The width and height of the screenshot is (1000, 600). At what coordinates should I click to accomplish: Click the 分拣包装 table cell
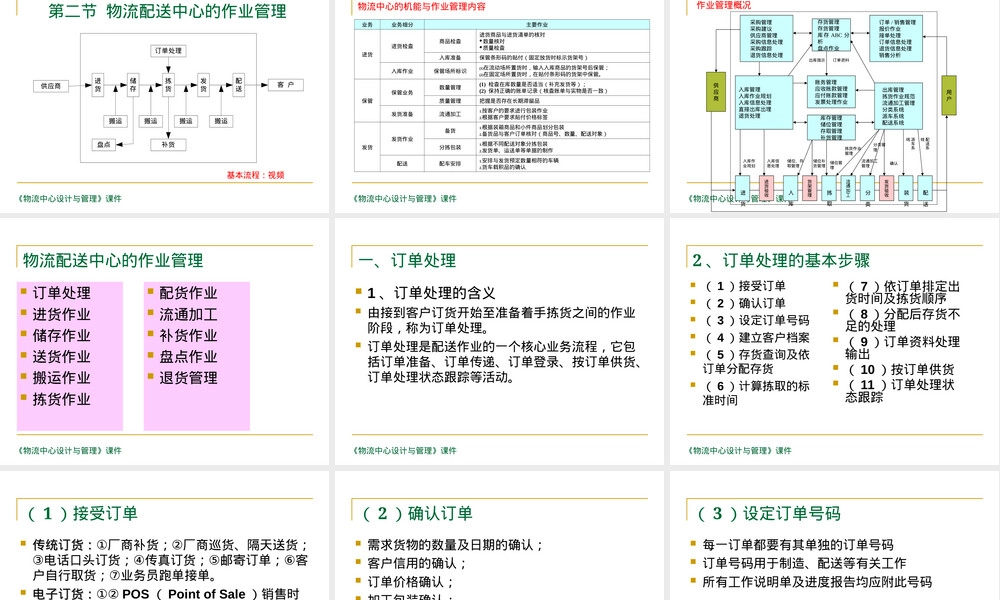(450, 147)
